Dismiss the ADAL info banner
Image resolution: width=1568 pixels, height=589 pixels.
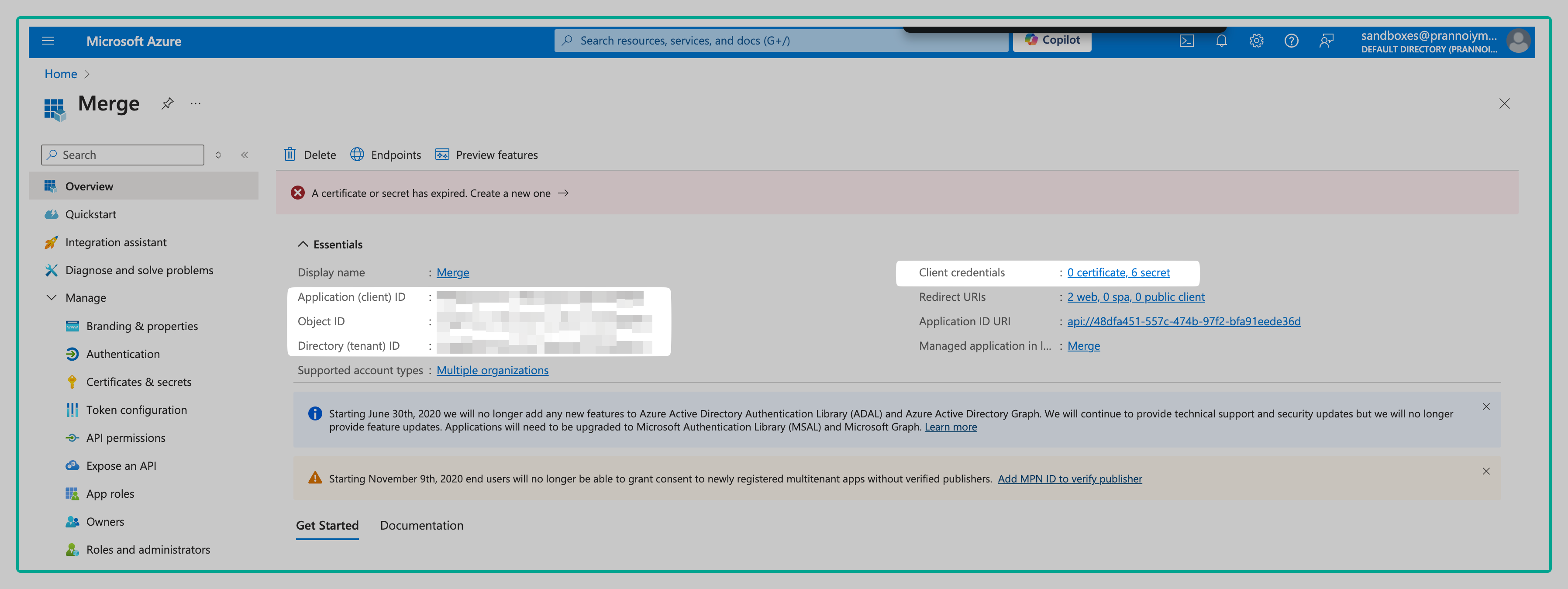point(1486,406)
